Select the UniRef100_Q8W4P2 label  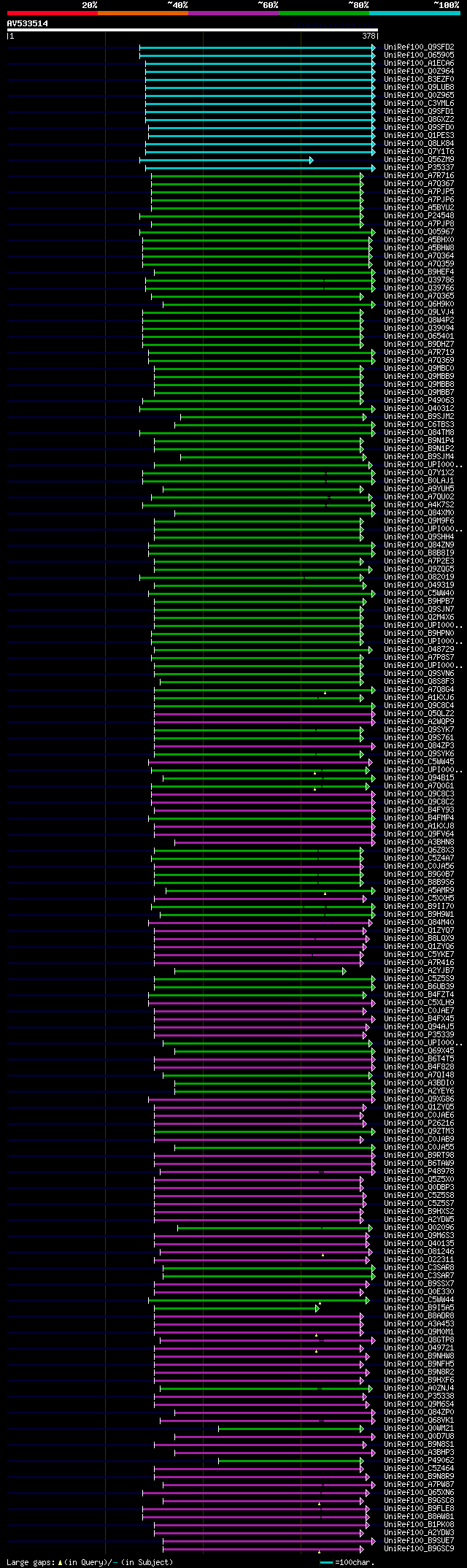[419, 320]
